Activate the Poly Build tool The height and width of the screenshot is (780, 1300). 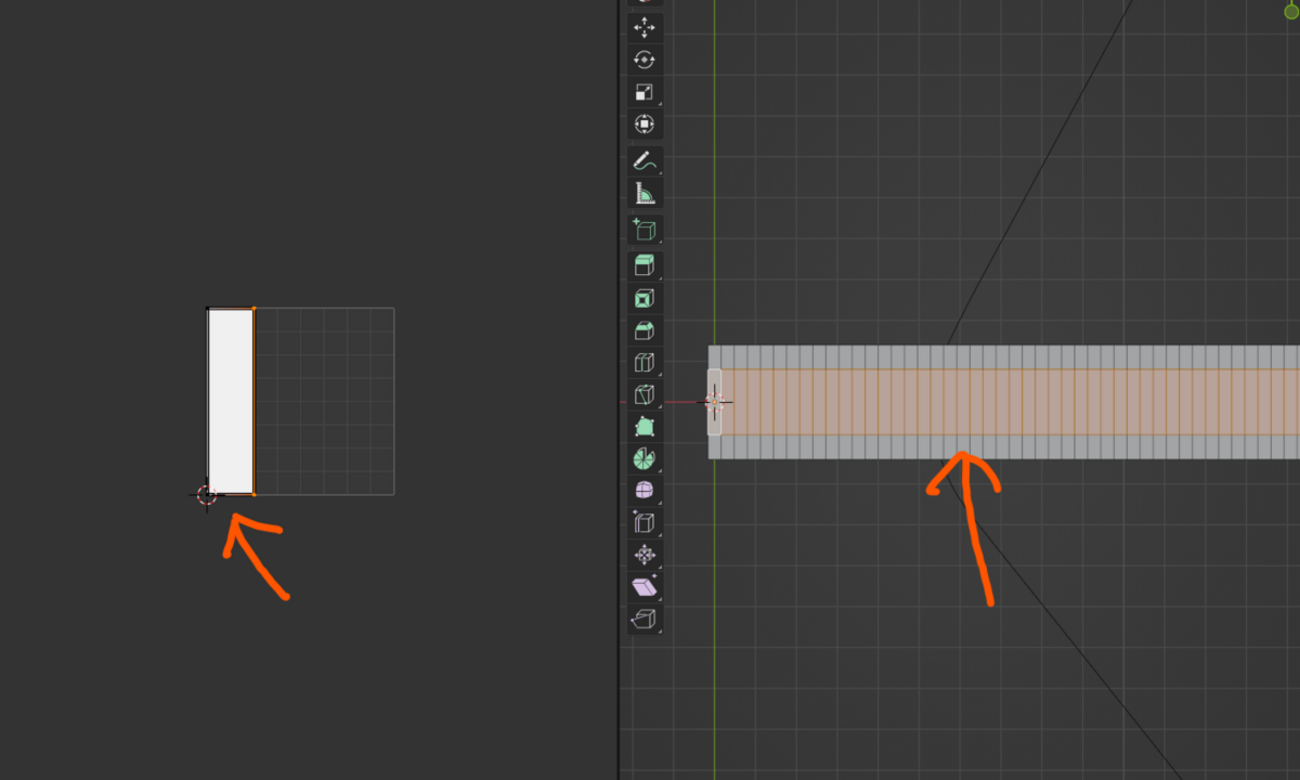(x=645, y=428)
